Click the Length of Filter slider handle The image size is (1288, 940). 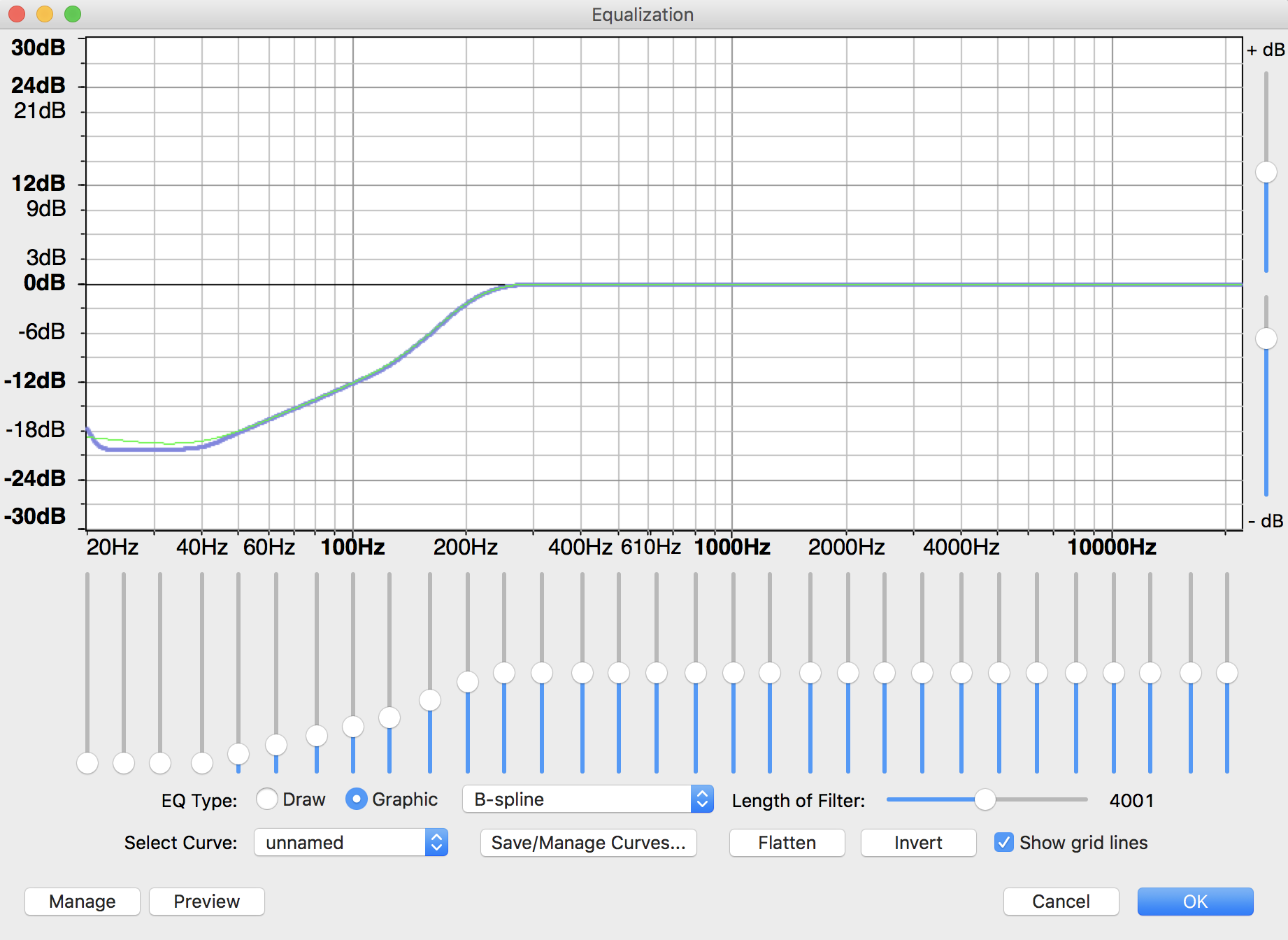tap(985, 799)
